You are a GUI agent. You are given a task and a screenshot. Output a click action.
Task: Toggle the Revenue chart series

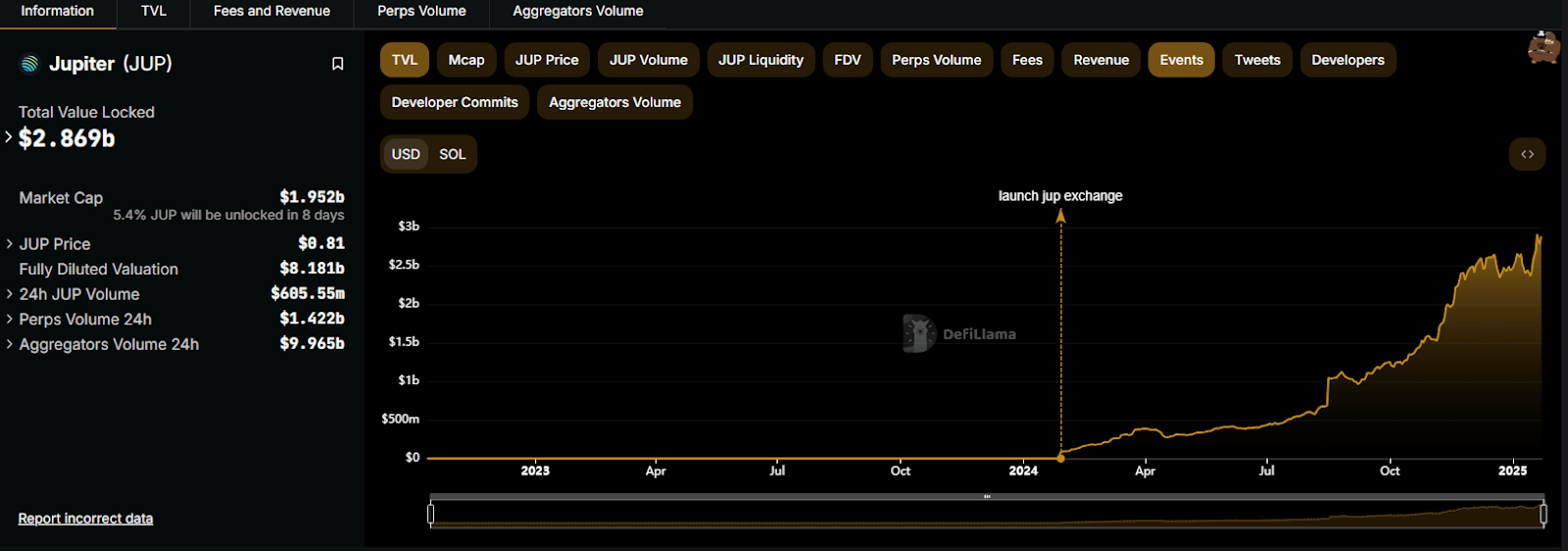[x=1101, y=60]
